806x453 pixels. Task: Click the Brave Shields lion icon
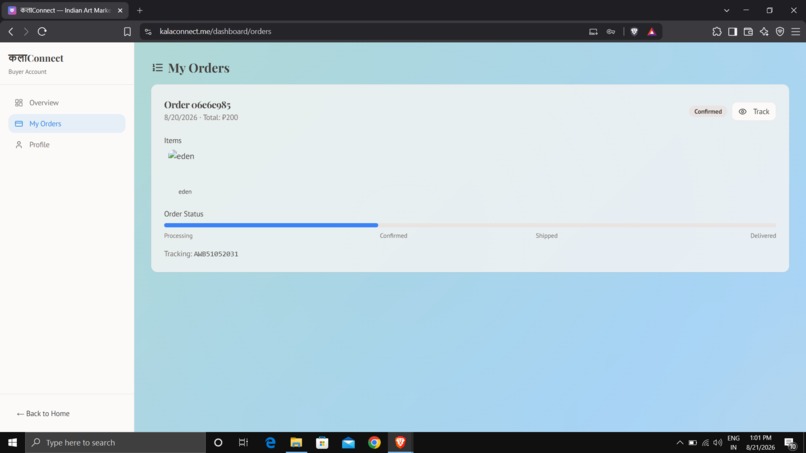[634, 31]
